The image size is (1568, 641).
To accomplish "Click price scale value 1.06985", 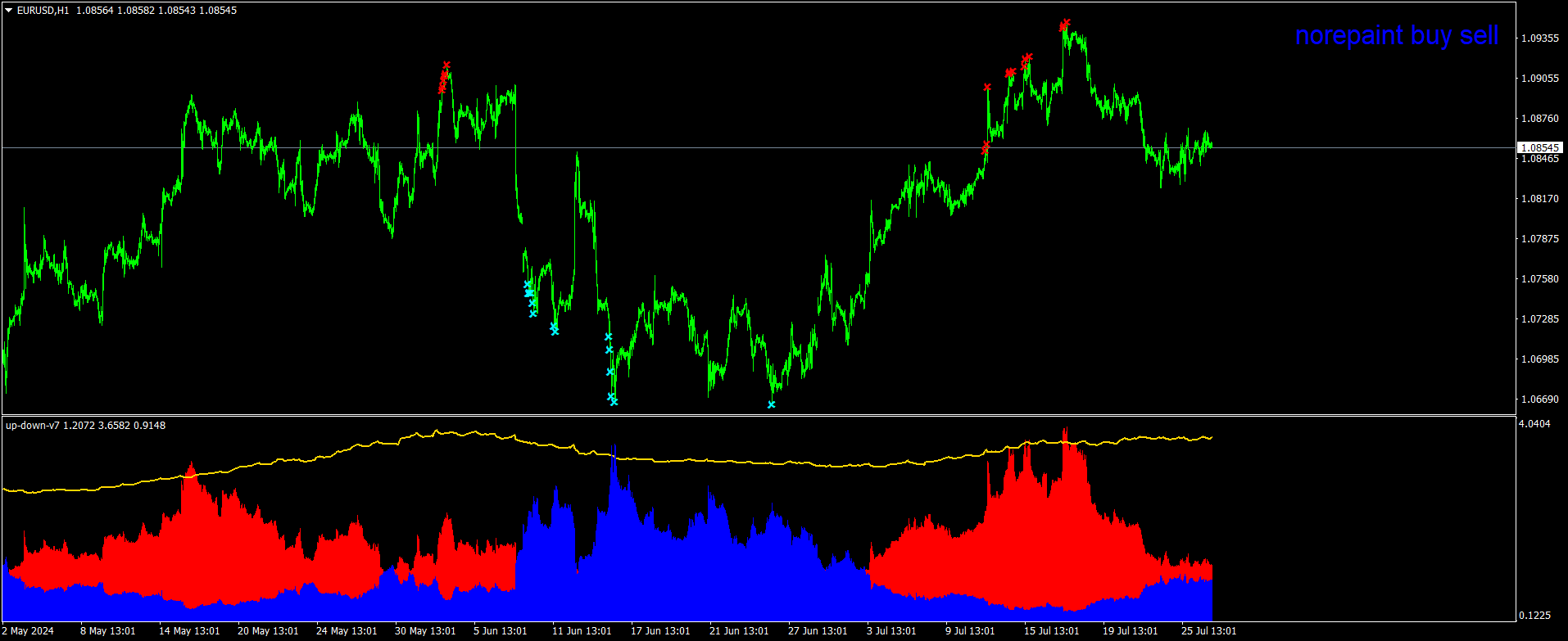I will (1540, 359).
